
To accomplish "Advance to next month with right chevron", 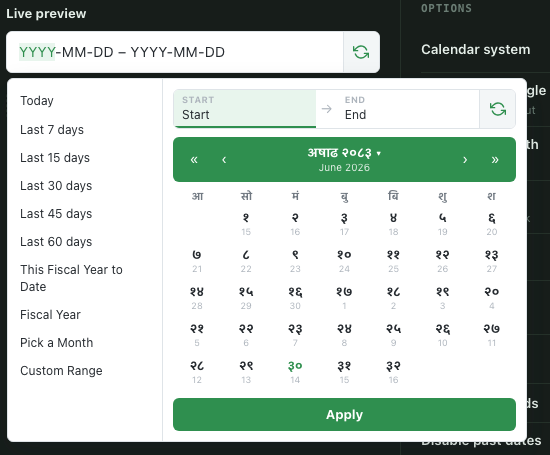I will [x=465, y=160].
